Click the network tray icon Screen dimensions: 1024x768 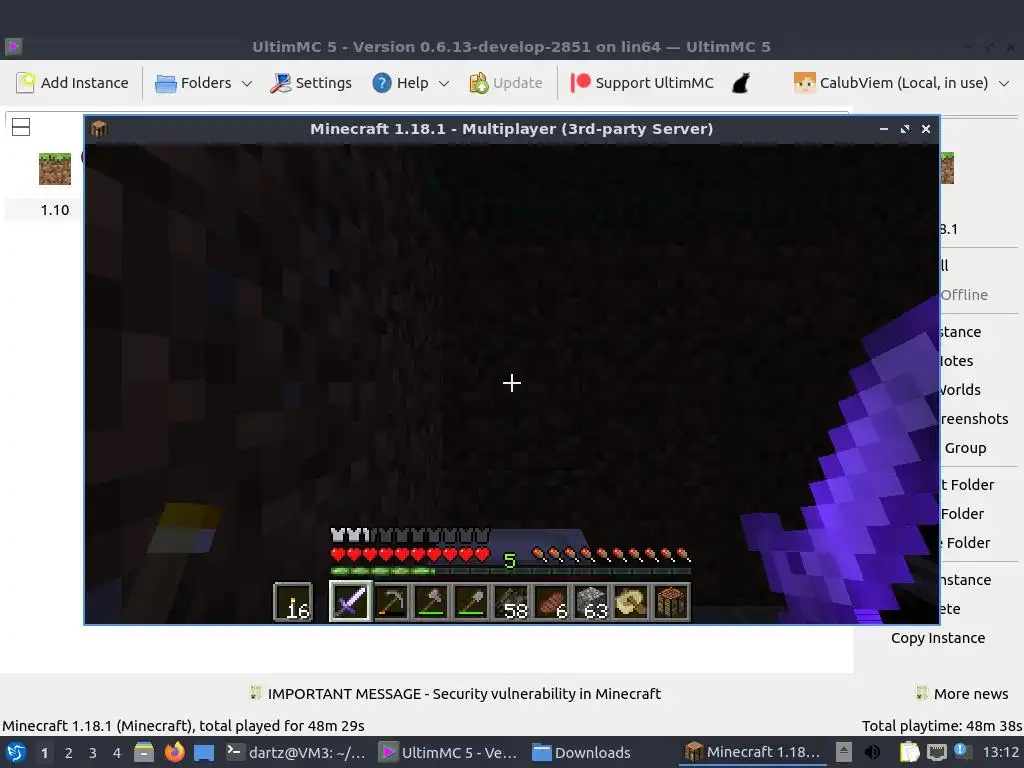(936, 752)
